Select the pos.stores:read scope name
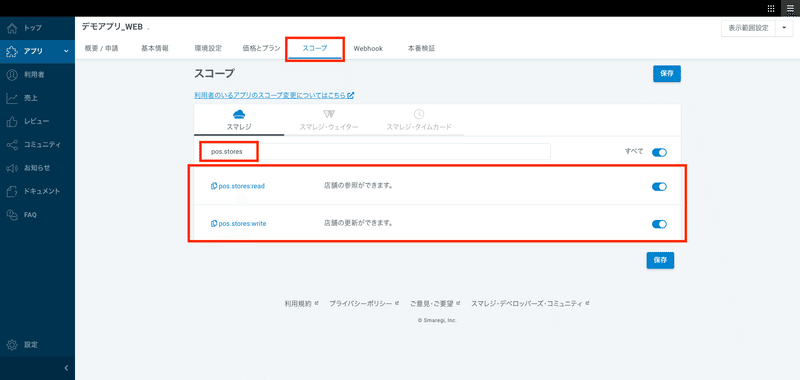The image size is (800, 380). (x=242, y=186)
